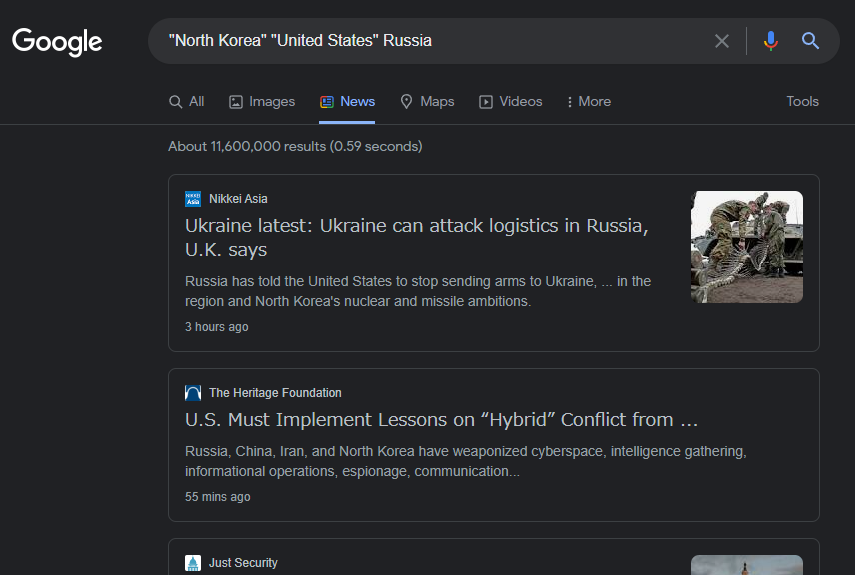Expand the More search options menu
Image resolution: width=855 pixels, height=575 pixels.
click(589, 102)
